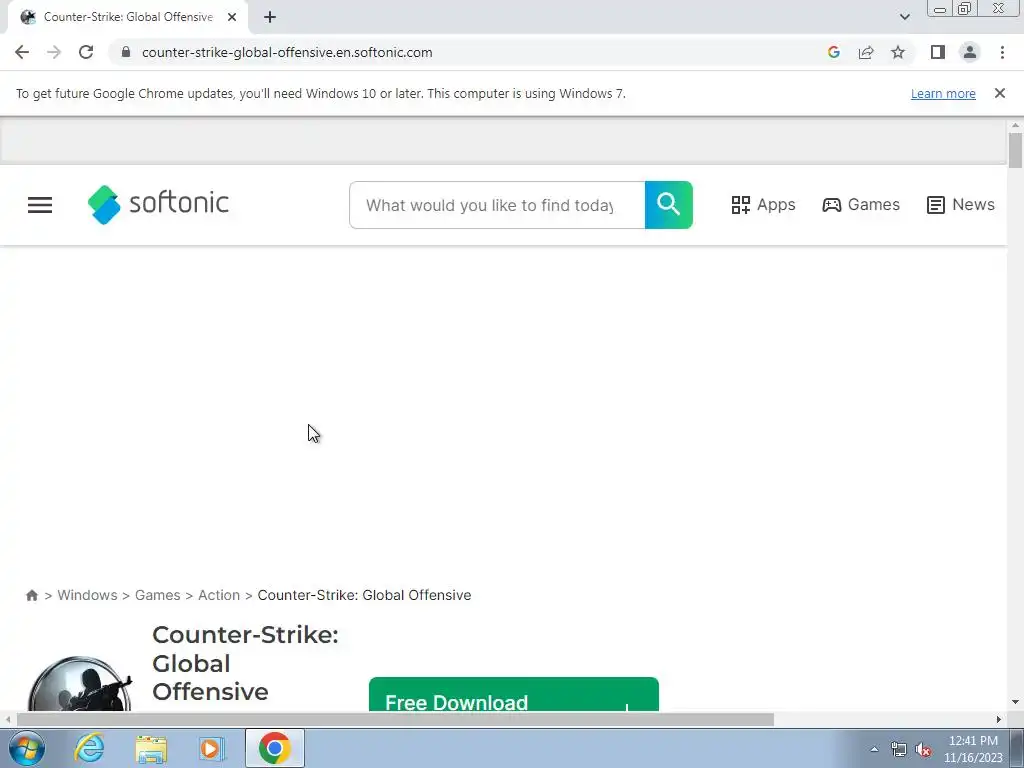Screen dimensions: 1024x768
Task: Select the Counter-Strike: Global Offensive tab
Action: tap(128, 17)
